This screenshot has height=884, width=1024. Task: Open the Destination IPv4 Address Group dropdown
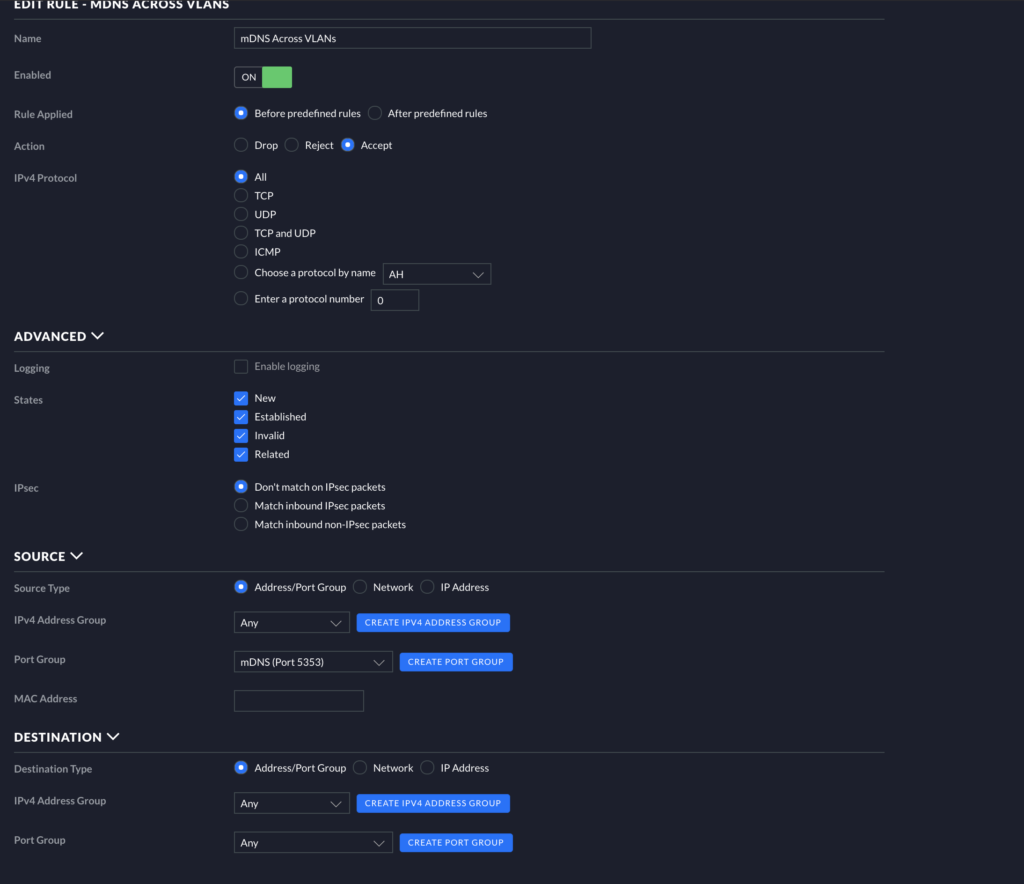(291, 803)
